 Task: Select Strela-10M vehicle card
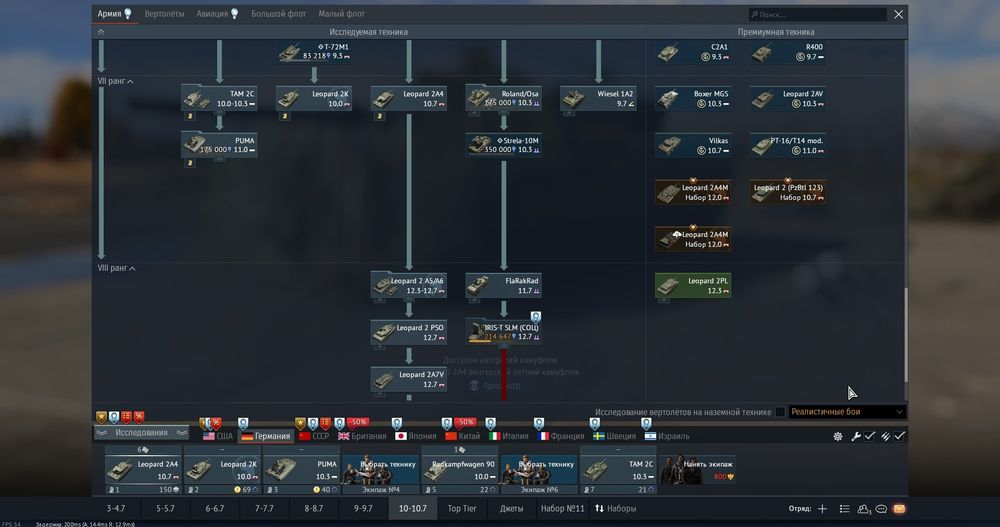[503, 145]
